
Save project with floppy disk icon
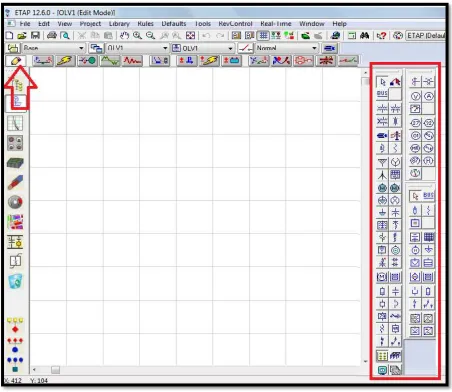point(35,35)
